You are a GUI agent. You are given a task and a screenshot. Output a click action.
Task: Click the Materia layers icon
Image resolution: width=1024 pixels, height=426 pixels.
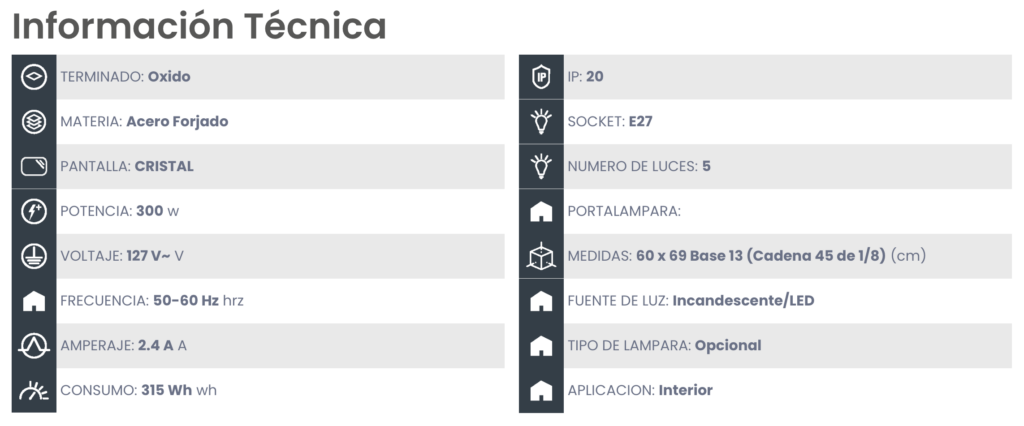(x=34, y=122)
